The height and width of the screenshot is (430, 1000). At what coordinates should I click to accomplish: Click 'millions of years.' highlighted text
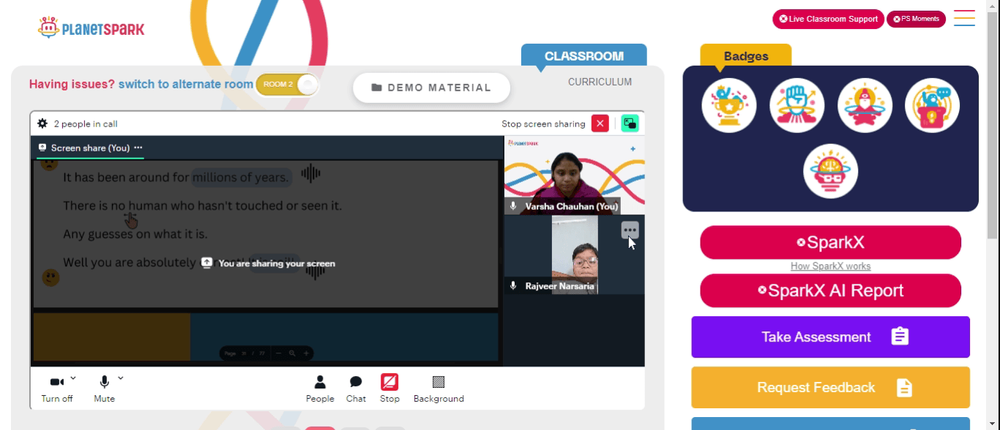click(240, 177)
